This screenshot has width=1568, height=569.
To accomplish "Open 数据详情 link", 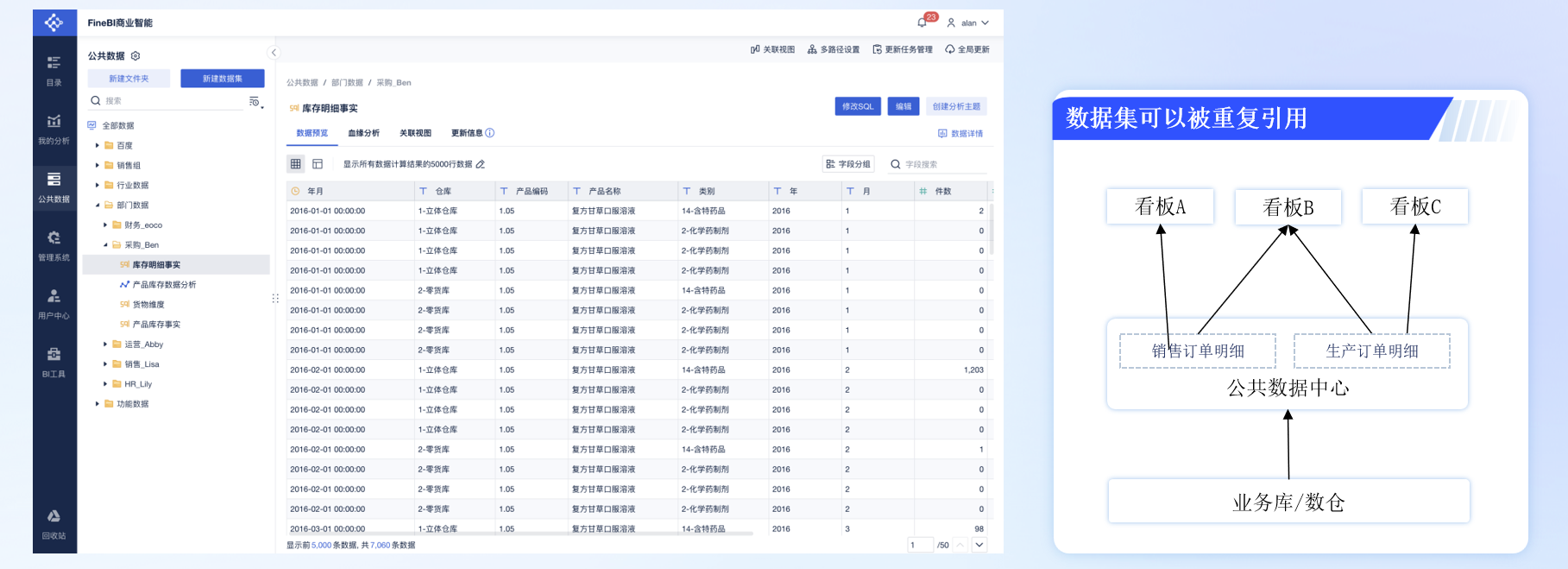I will tap(960, 134).
